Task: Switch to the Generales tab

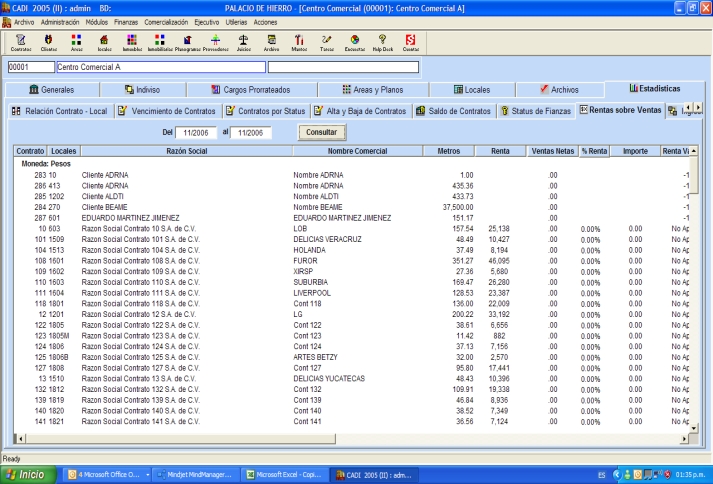Action: pos(52,89)
